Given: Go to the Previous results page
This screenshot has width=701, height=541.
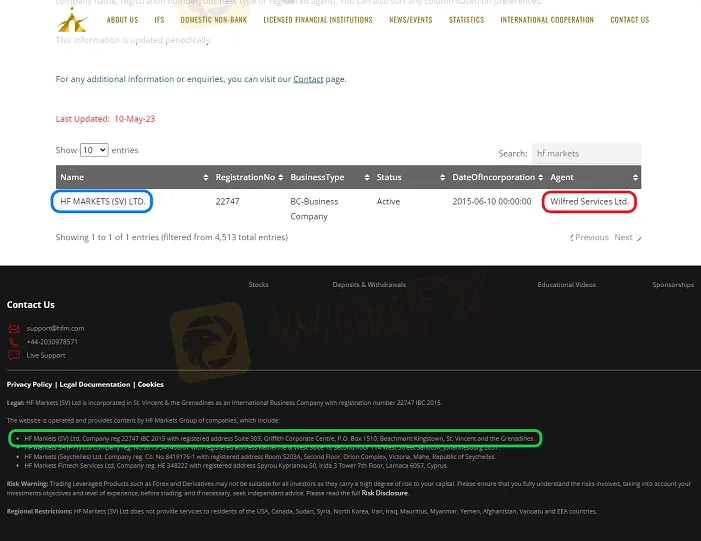Looking at the screenshot, I should coord(589,237).
